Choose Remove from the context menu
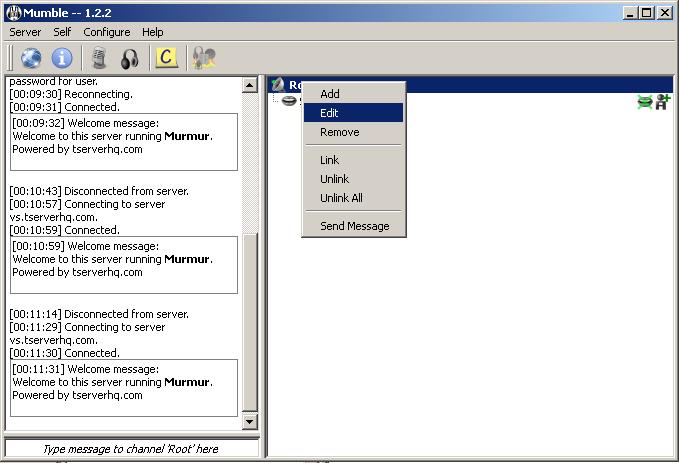Image resolution: width=679 pixels, height=463 pixels. [353, 132]
